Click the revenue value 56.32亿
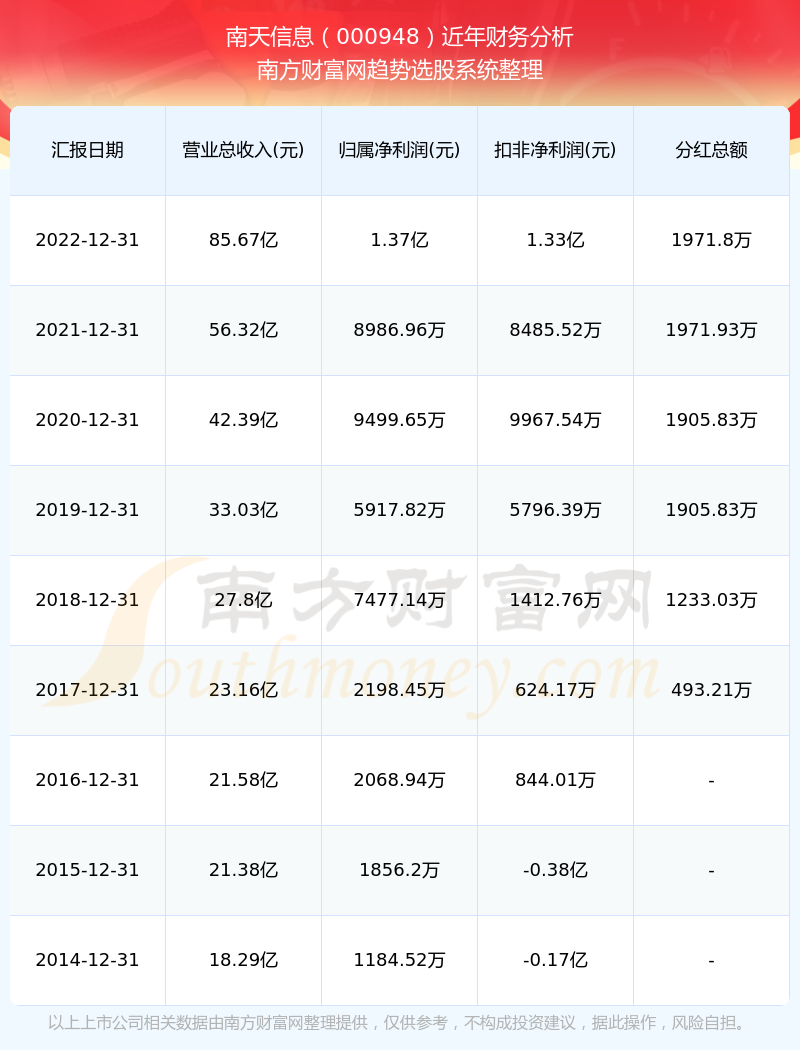This screenshot has width=800, height=1050. pyautogui.click(x=244, y=330)
